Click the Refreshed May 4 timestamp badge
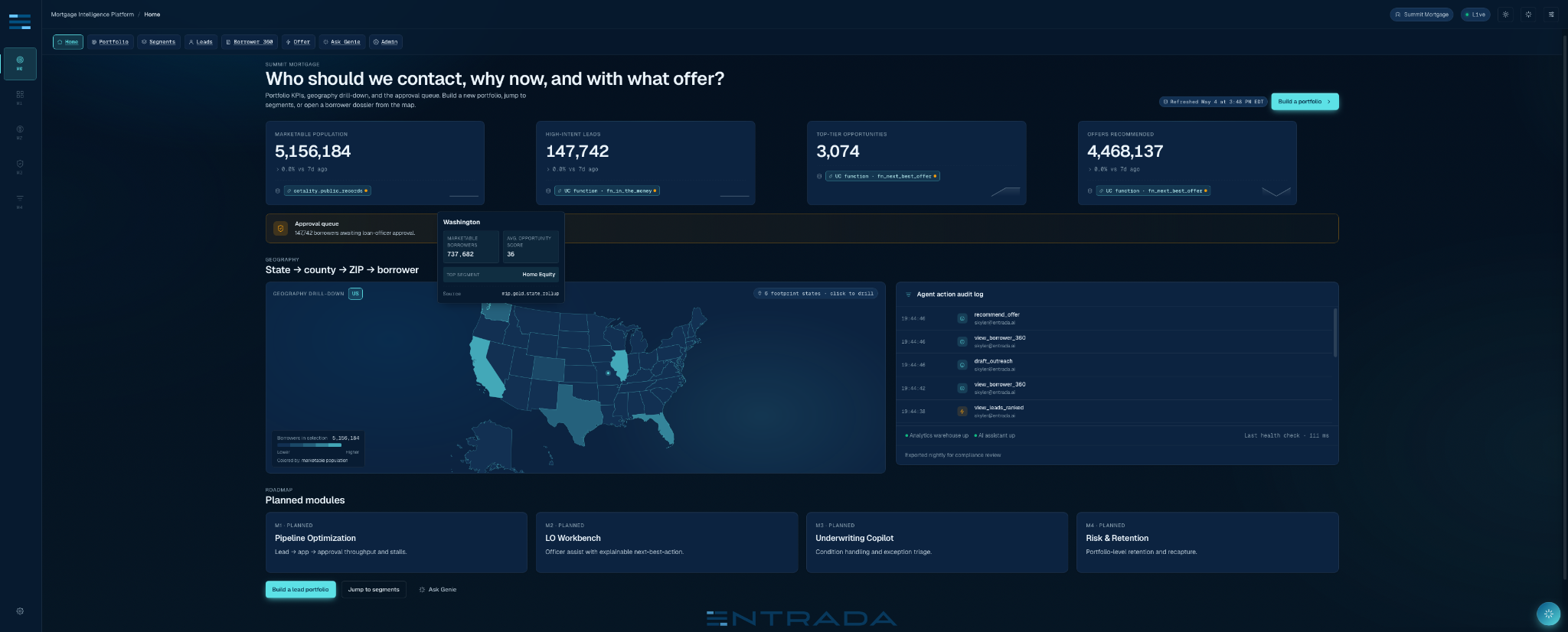 click(x=1213, y=102)
